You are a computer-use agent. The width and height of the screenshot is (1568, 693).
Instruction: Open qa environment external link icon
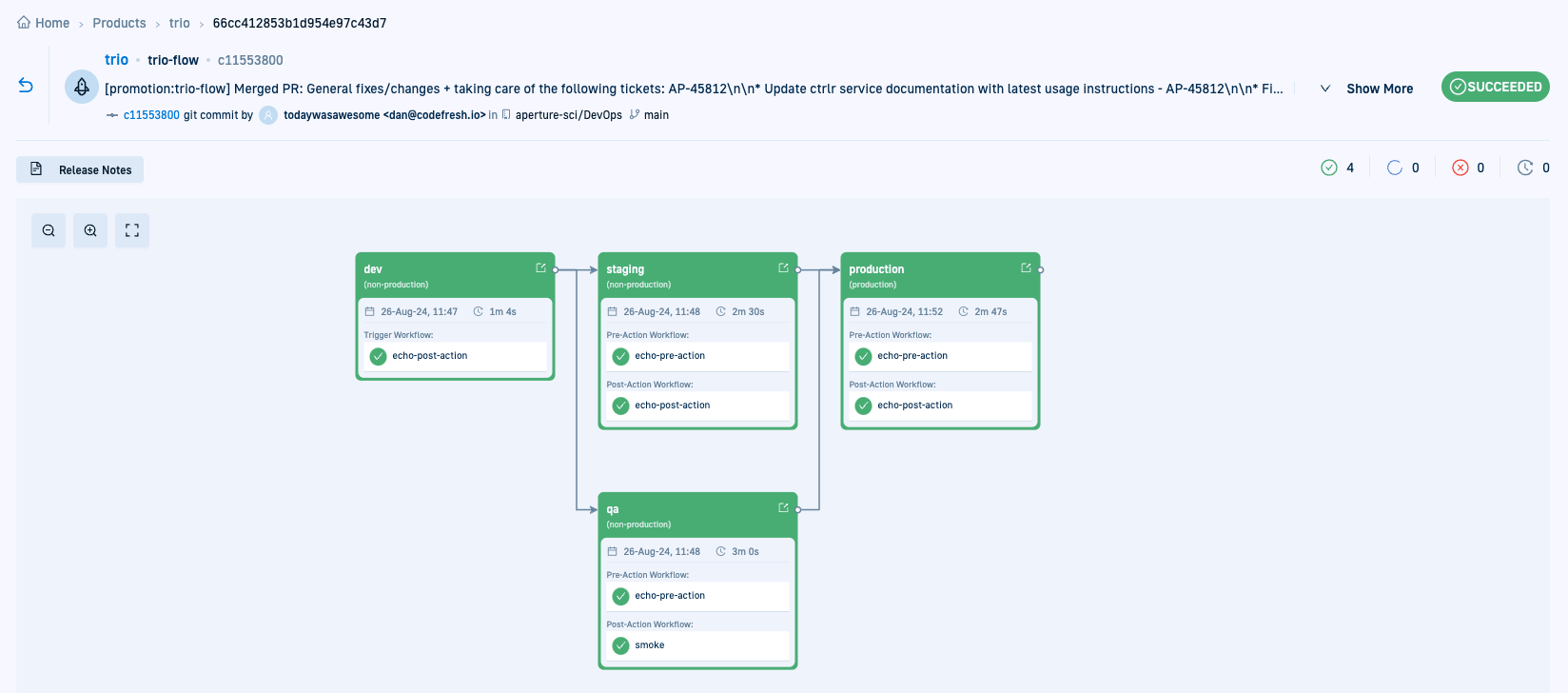[783, 508]
